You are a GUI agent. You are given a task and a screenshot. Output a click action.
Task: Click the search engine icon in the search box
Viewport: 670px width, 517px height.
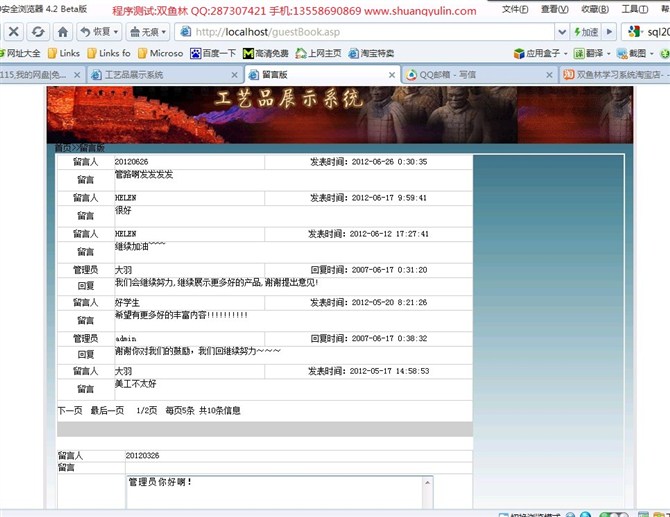click(x=634, y=32)
